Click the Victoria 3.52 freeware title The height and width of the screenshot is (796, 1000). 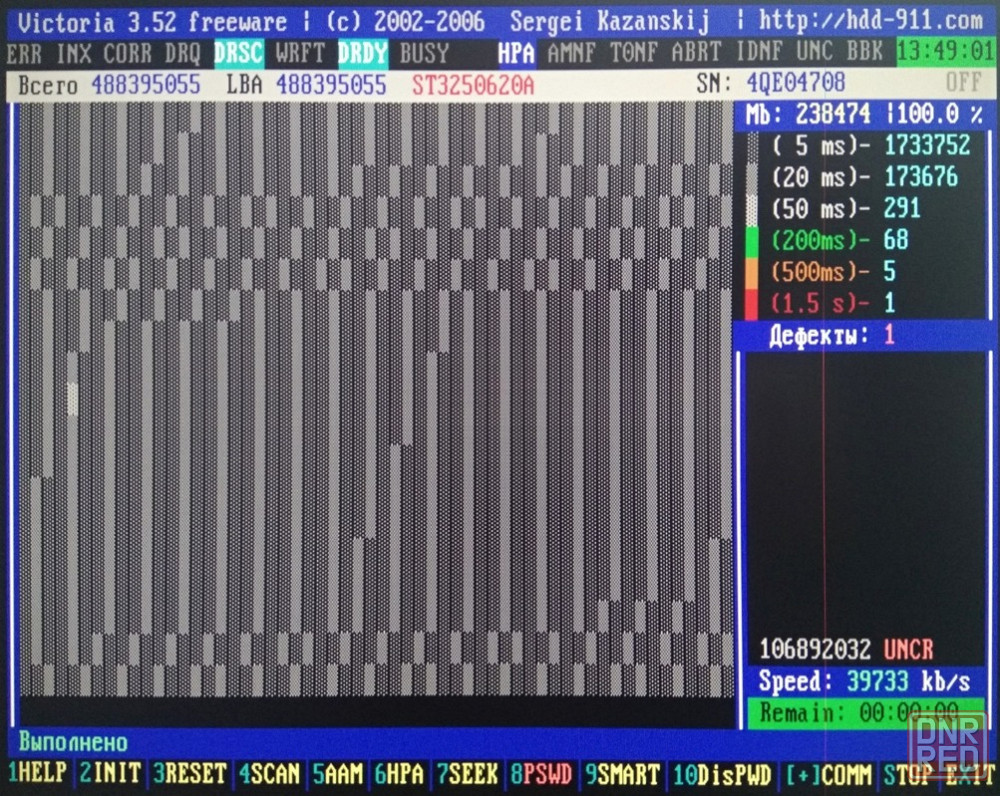pyautogui.click(x=152, y=23)
